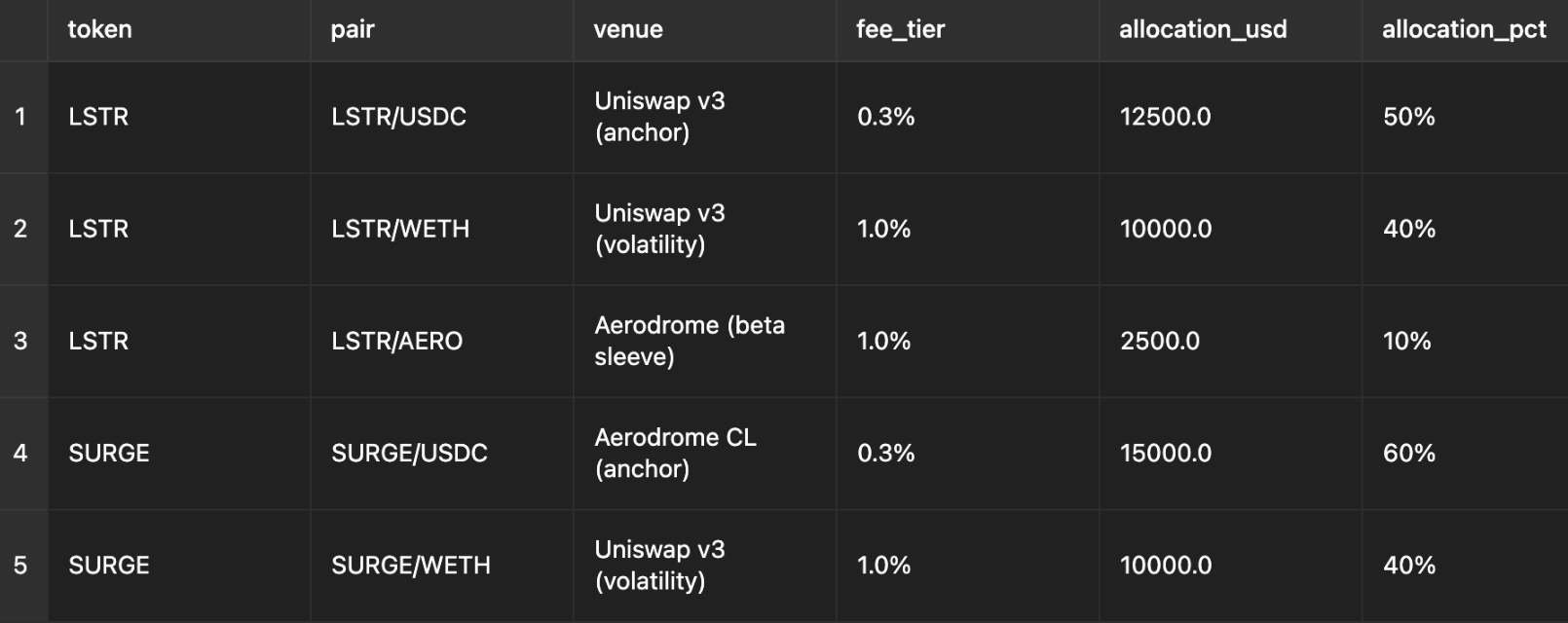Click the LSTR/USDC pair cell

tap(398, 117)
